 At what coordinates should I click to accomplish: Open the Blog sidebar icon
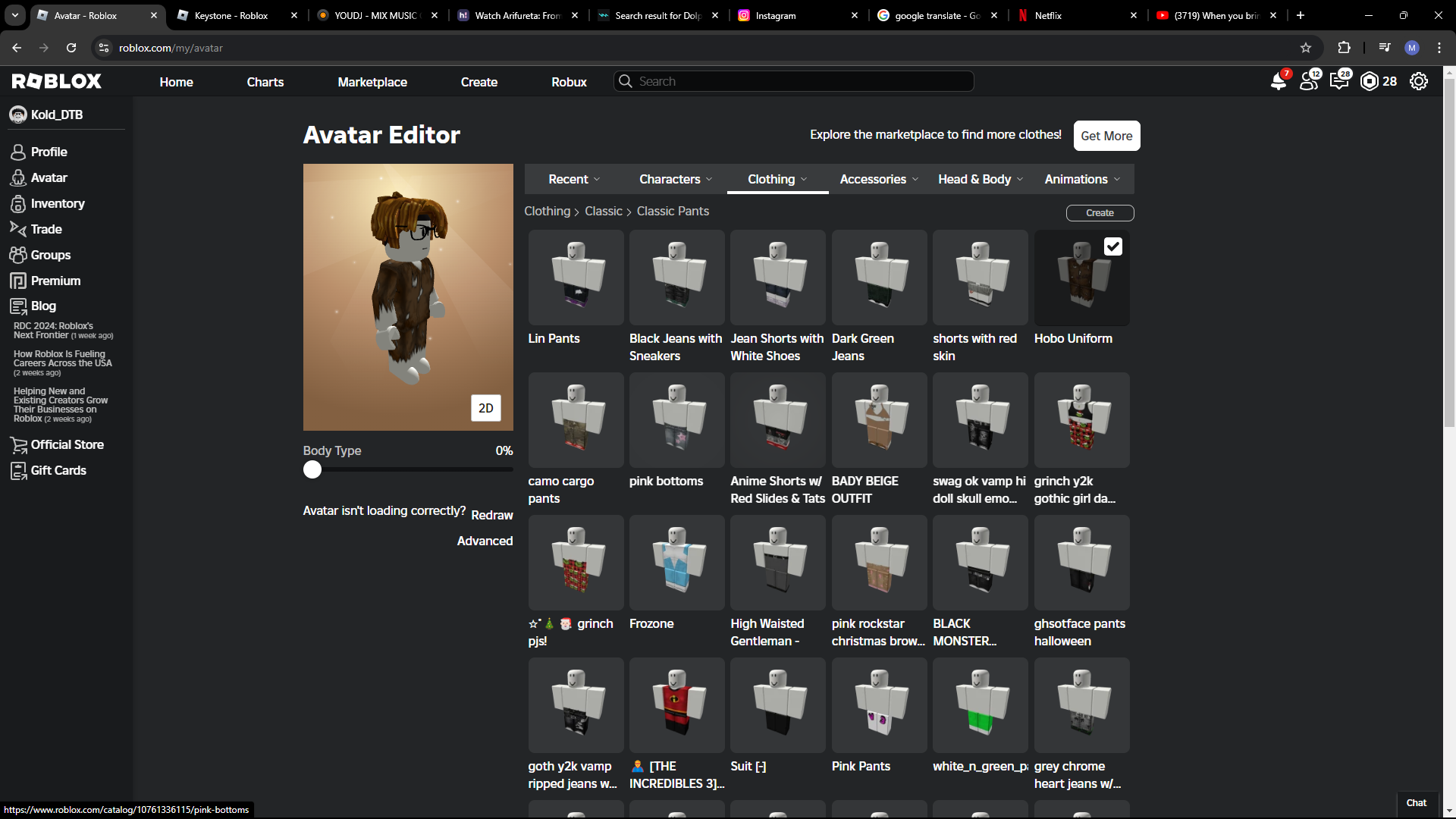pyautogui.click(x=18, y=306)
